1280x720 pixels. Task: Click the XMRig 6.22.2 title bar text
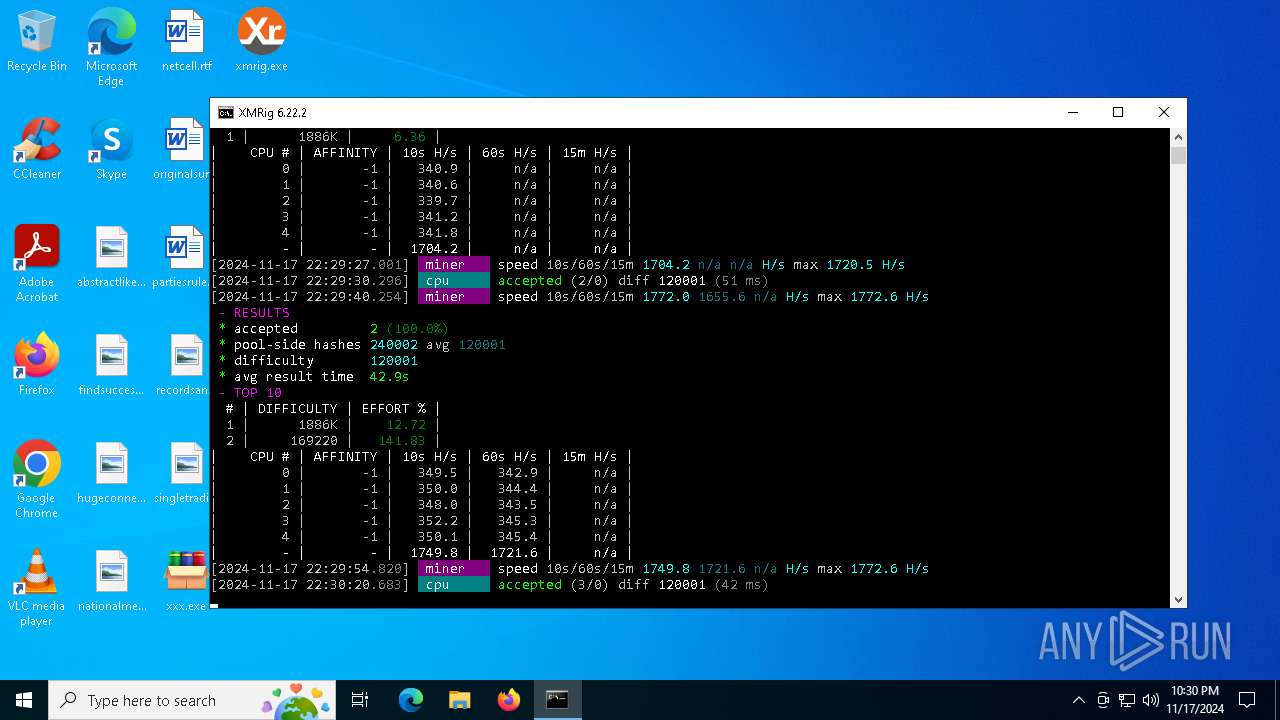[273, 113]
